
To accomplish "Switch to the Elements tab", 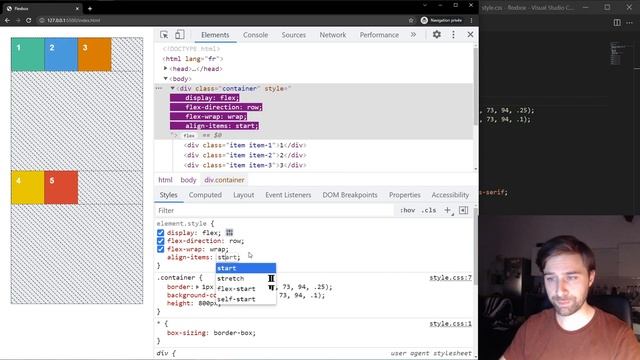I will click(215, 35).
